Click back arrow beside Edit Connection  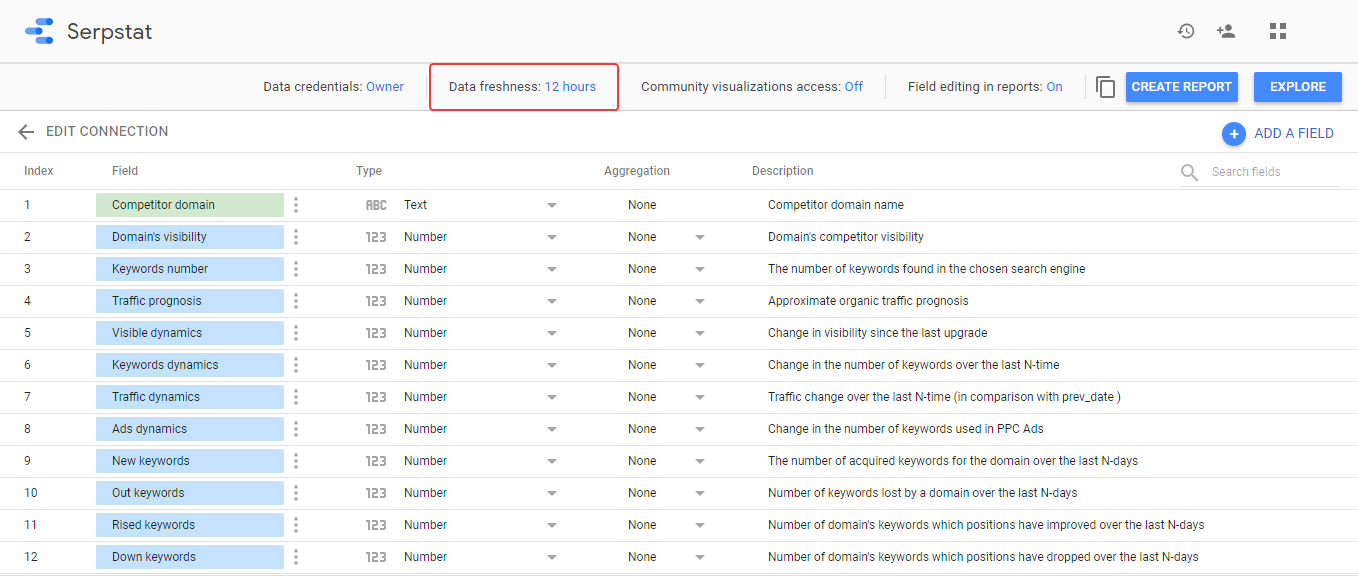(26, 132)
